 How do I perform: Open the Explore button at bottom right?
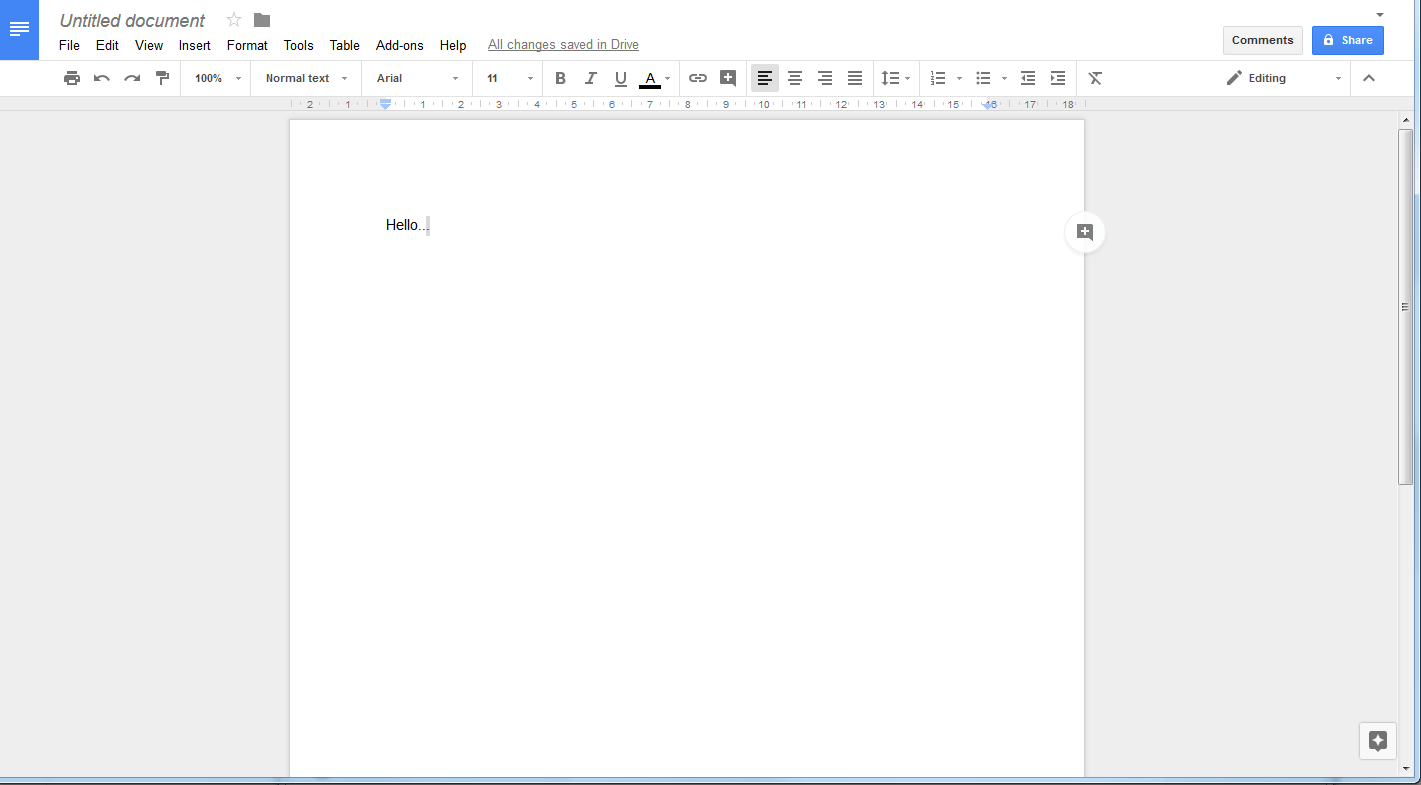click(1377, 741)
